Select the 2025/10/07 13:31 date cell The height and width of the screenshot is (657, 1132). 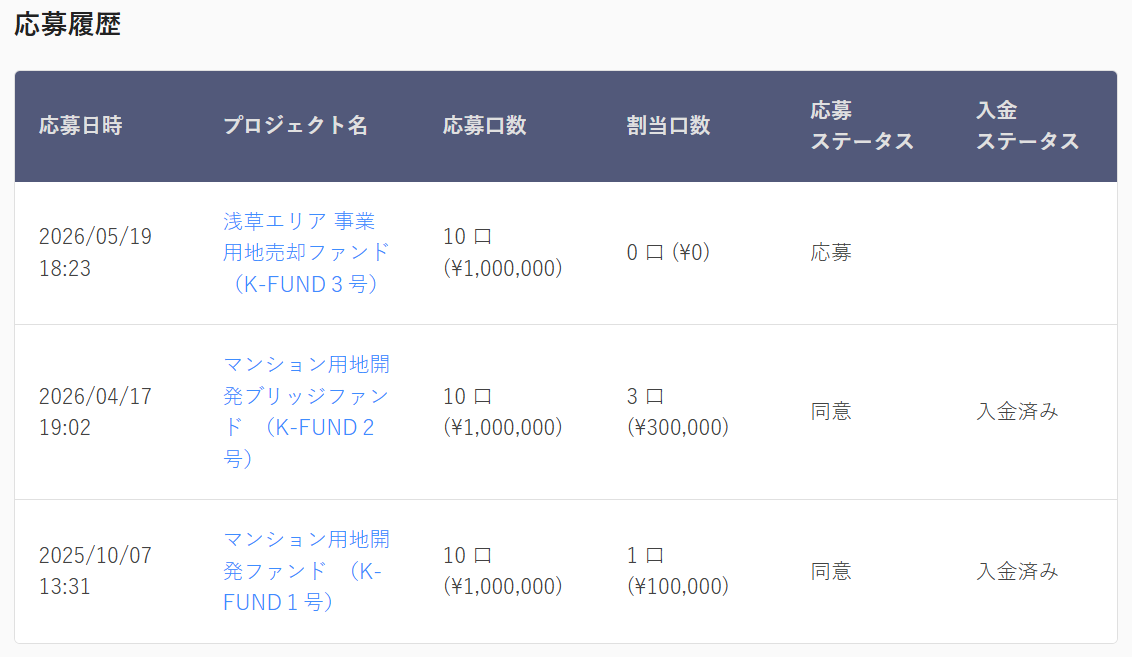point(95,571)
